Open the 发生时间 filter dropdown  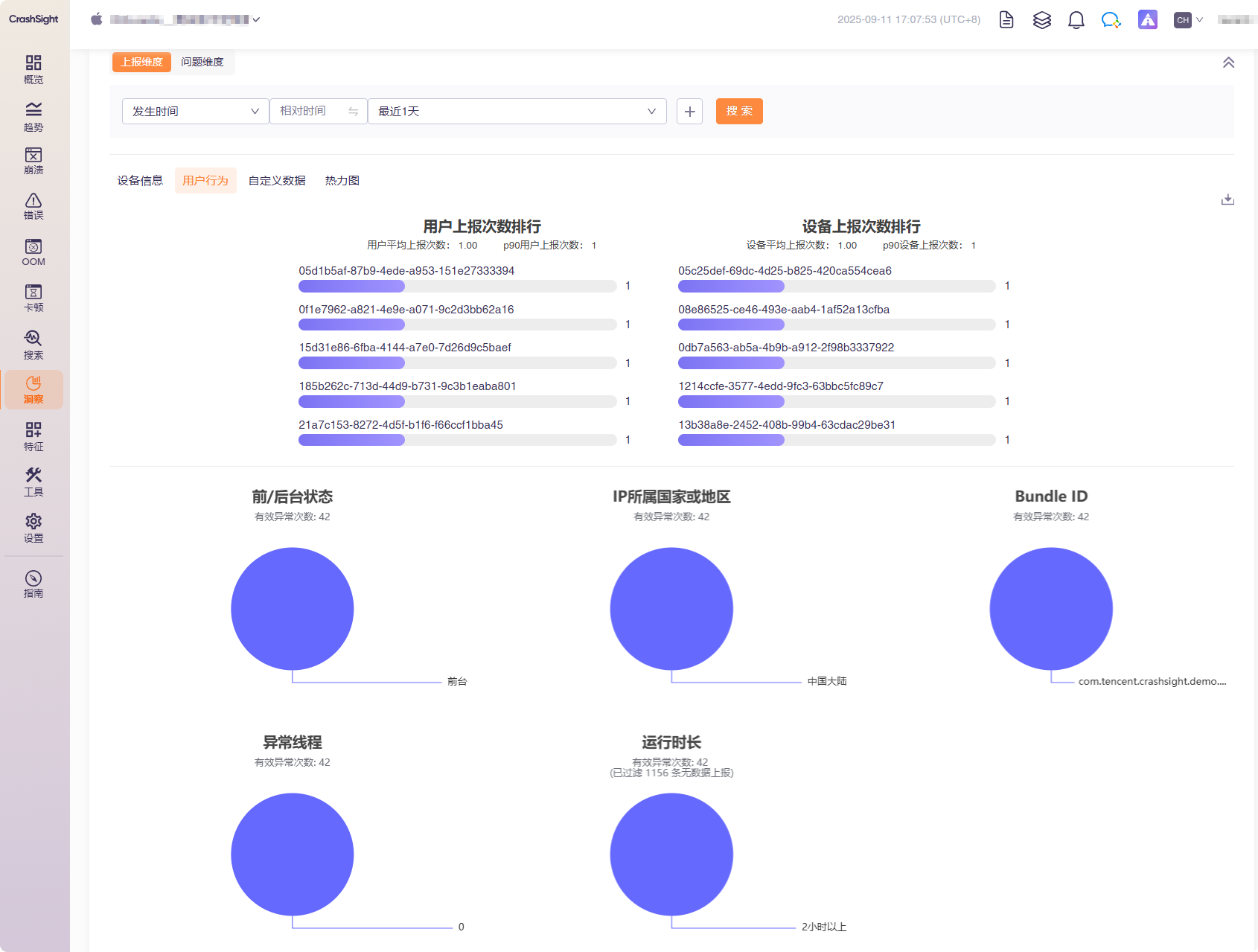click(x=195, y=112)
